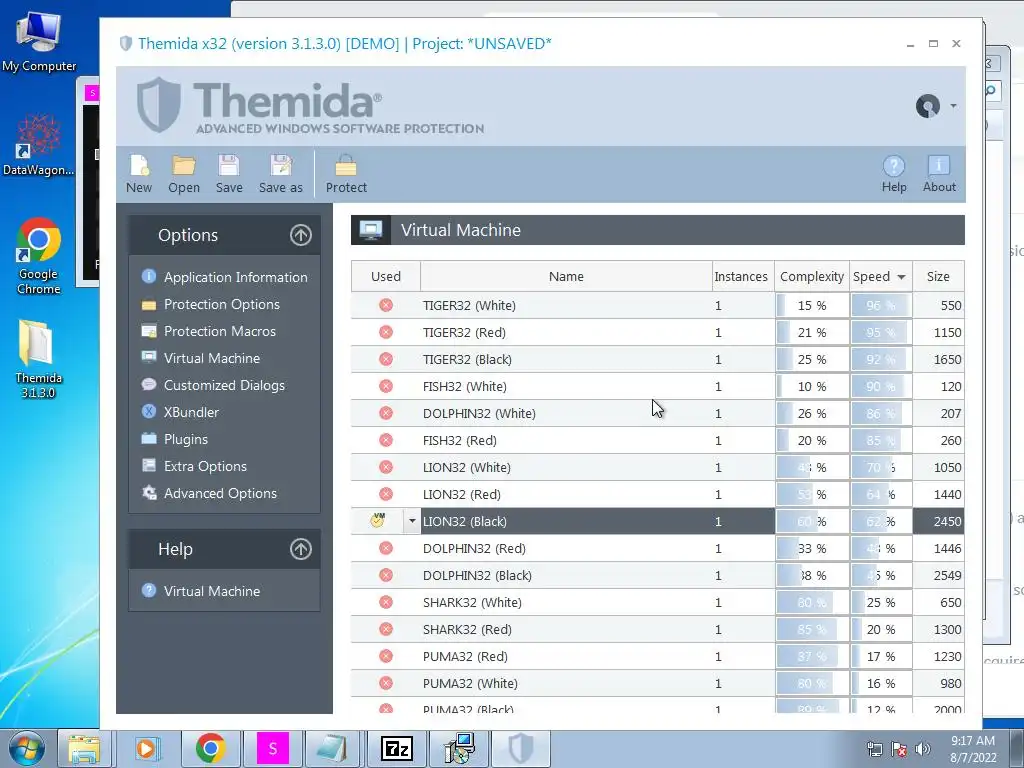Toggle the Used icon for TIGER32 (Black)

[x=386, y=359]
